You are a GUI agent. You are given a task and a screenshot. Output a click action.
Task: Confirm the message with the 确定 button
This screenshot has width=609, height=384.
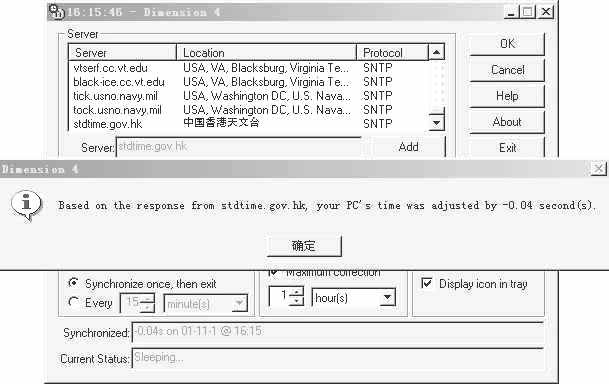(304, 245)
